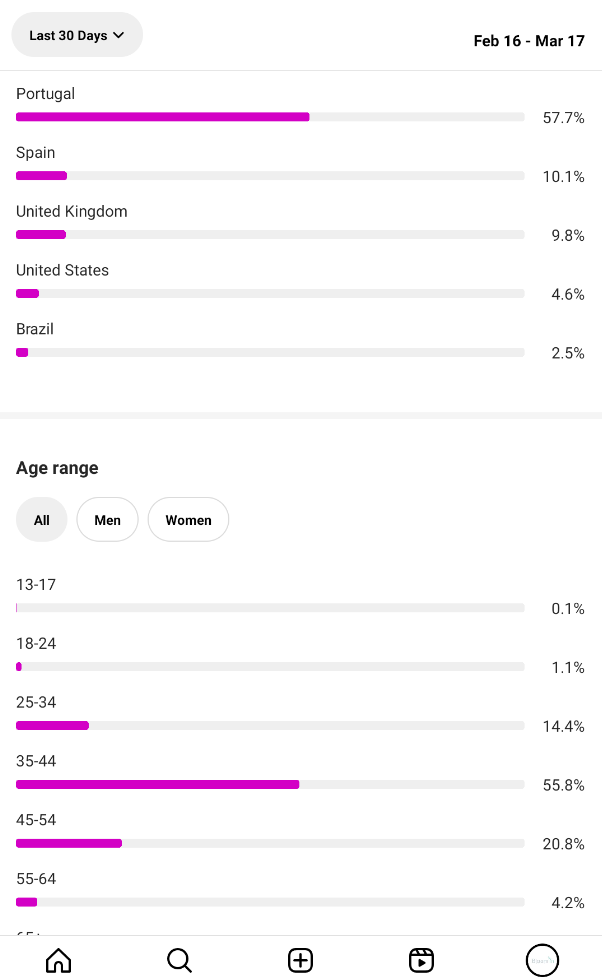Image resolution: width=602 pixels, height=978 pixels.
Task: Click the Portugal percentage bar
Action: click(x=270, y=117)
